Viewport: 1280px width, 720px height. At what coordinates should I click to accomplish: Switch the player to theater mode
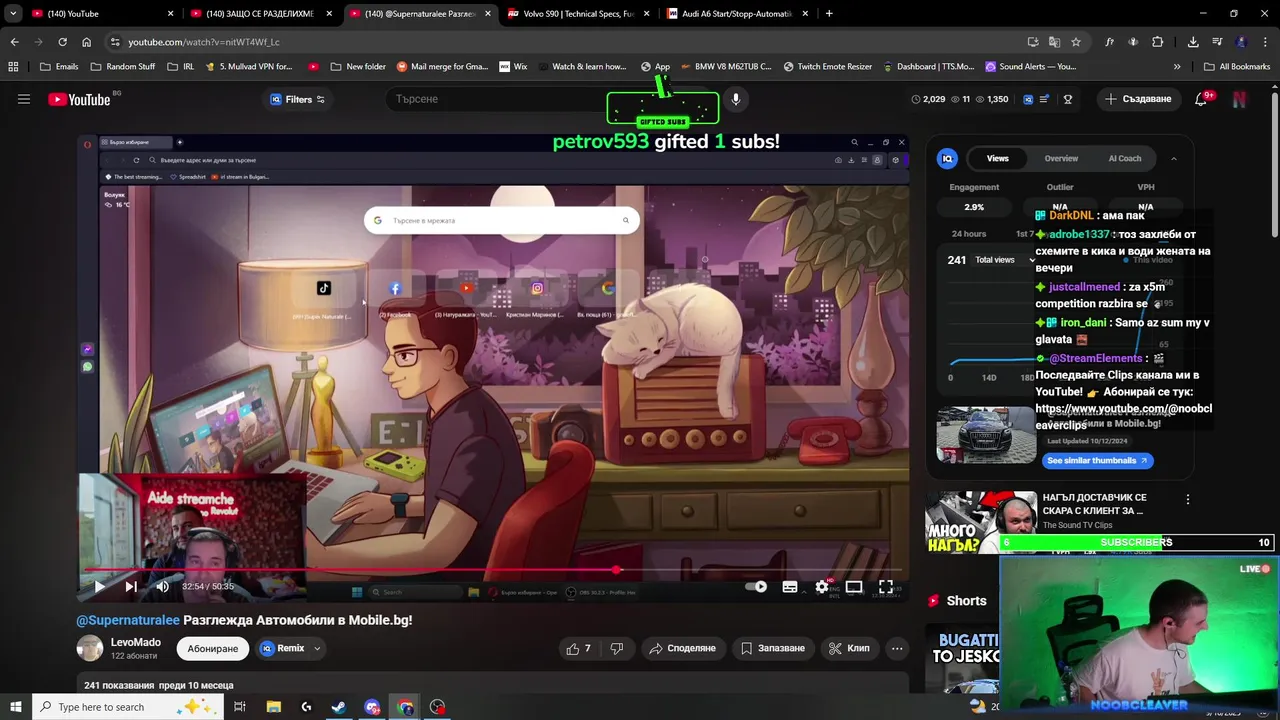click(x=854, y=587)
